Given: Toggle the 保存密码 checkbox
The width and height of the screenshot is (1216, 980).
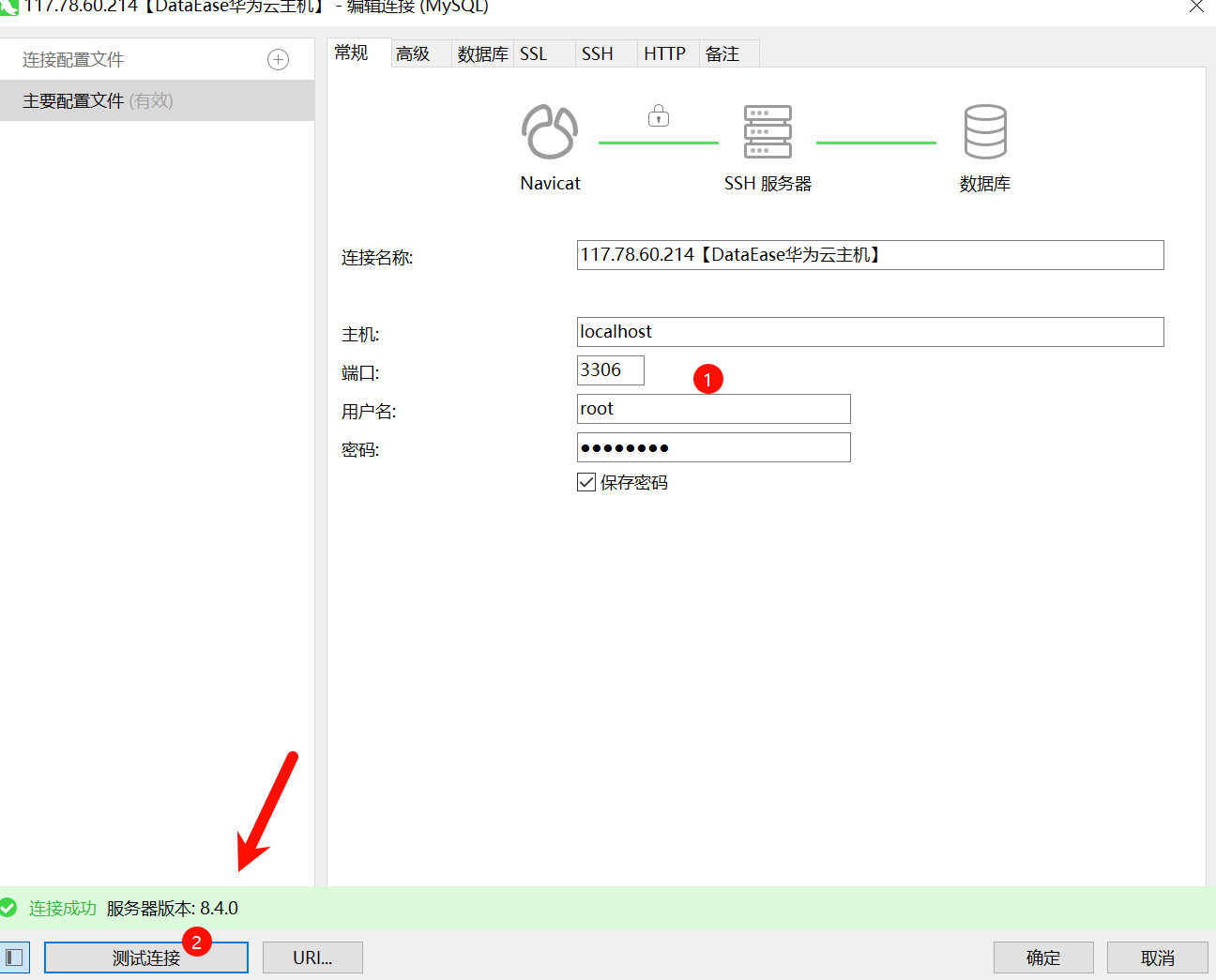Looking at the screenshot, I should (586, 482).
